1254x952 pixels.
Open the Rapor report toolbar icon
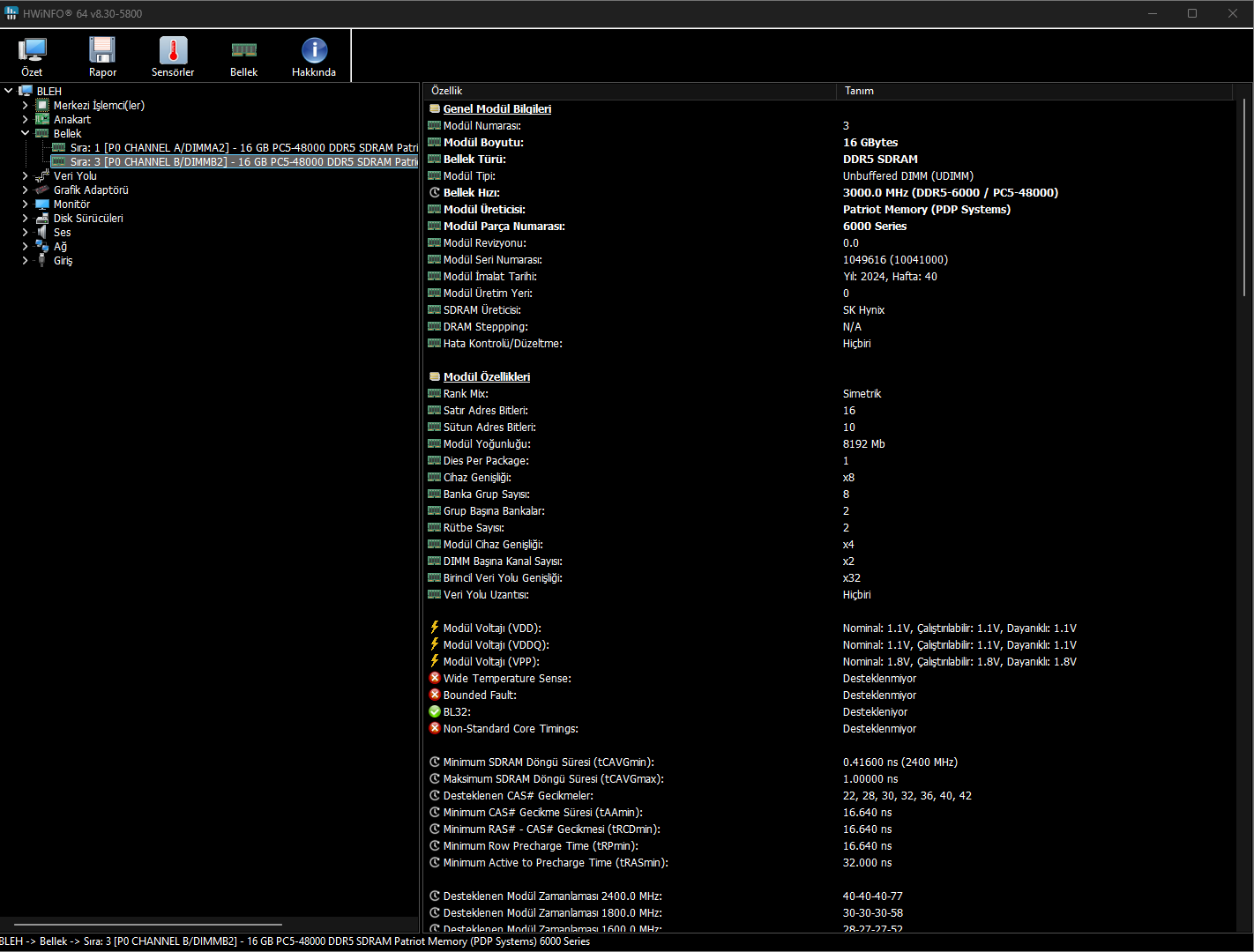pyautogui.click(x=102, y=50)
